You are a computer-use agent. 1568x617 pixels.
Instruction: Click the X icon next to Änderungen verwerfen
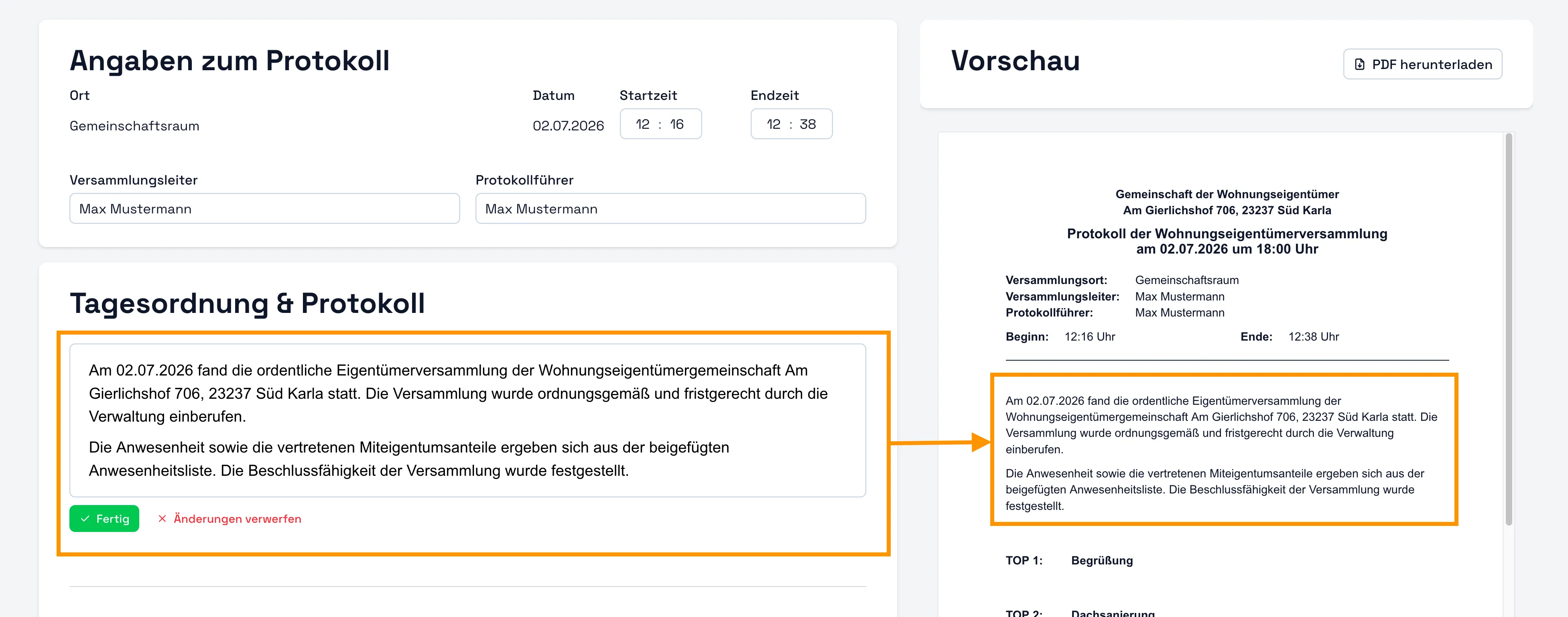(x=162, y=518)
